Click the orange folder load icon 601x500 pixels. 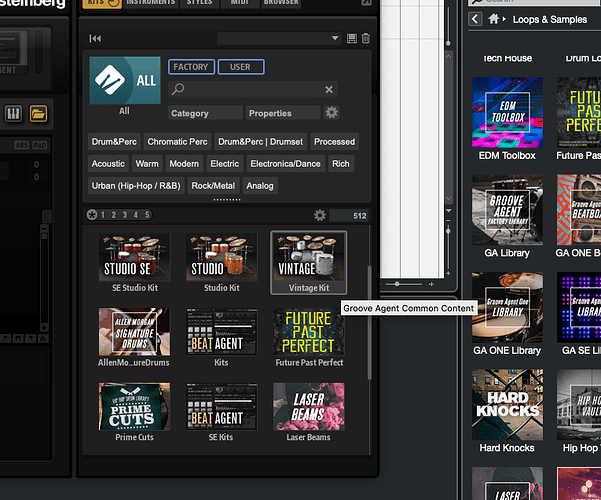[38, 113]
